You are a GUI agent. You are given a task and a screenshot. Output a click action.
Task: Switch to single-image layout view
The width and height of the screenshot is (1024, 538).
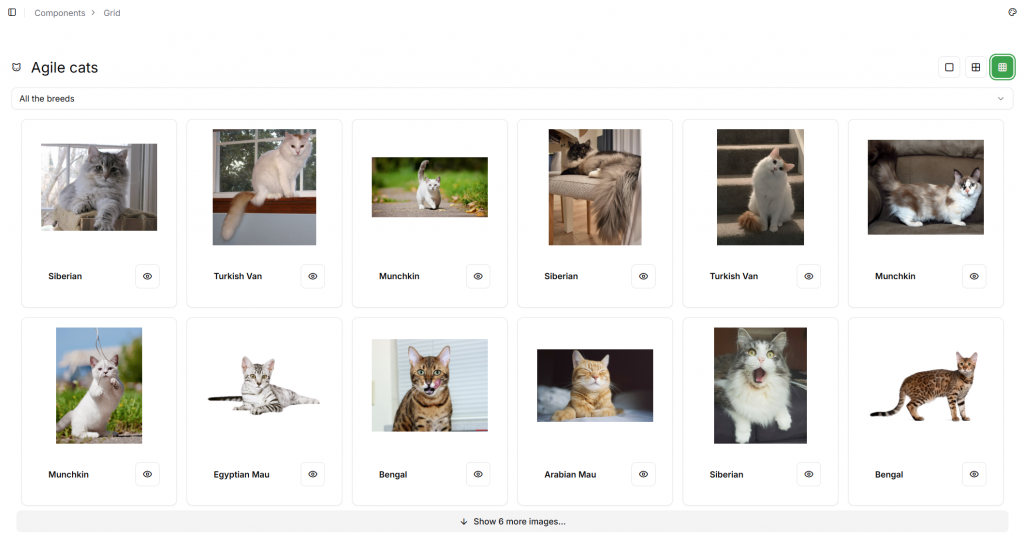[x=949, y=67]
